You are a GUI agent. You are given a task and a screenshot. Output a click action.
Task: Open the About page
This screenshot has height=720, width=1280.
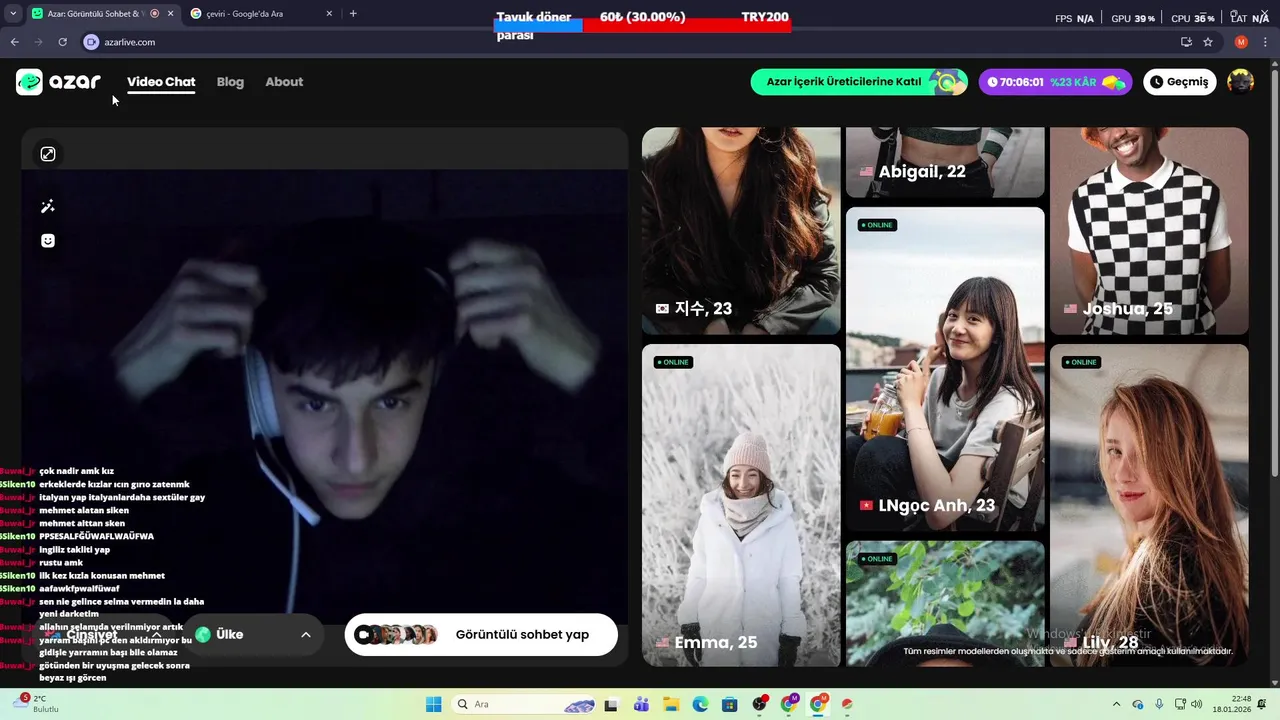tap(284, 82)
